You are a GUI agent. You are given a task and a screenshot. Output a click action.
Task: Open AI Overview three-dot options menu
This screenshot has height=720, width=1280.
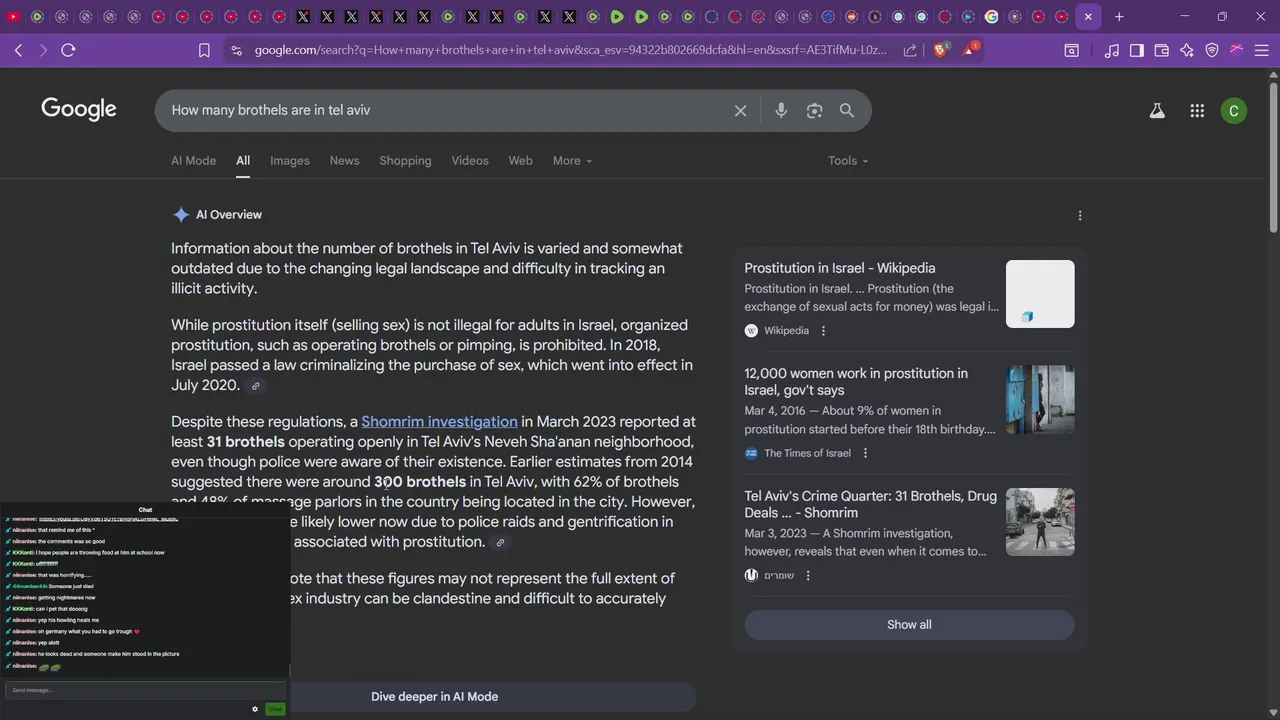pyautogui.click(x=1079, y=215)
